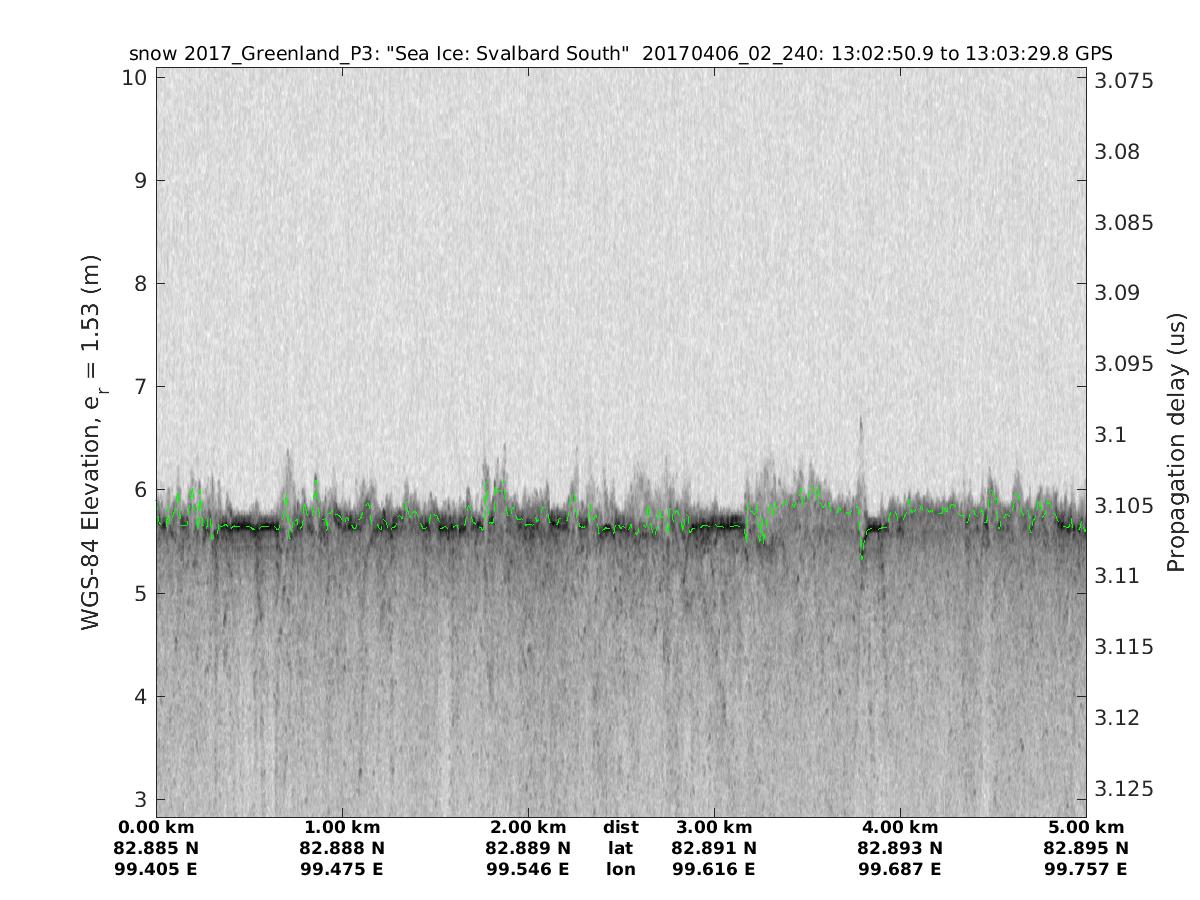This screenshot has width=1200, height=900.
Task: Click the 3.1 propagation delay tick label
Action: [1110, 435]
